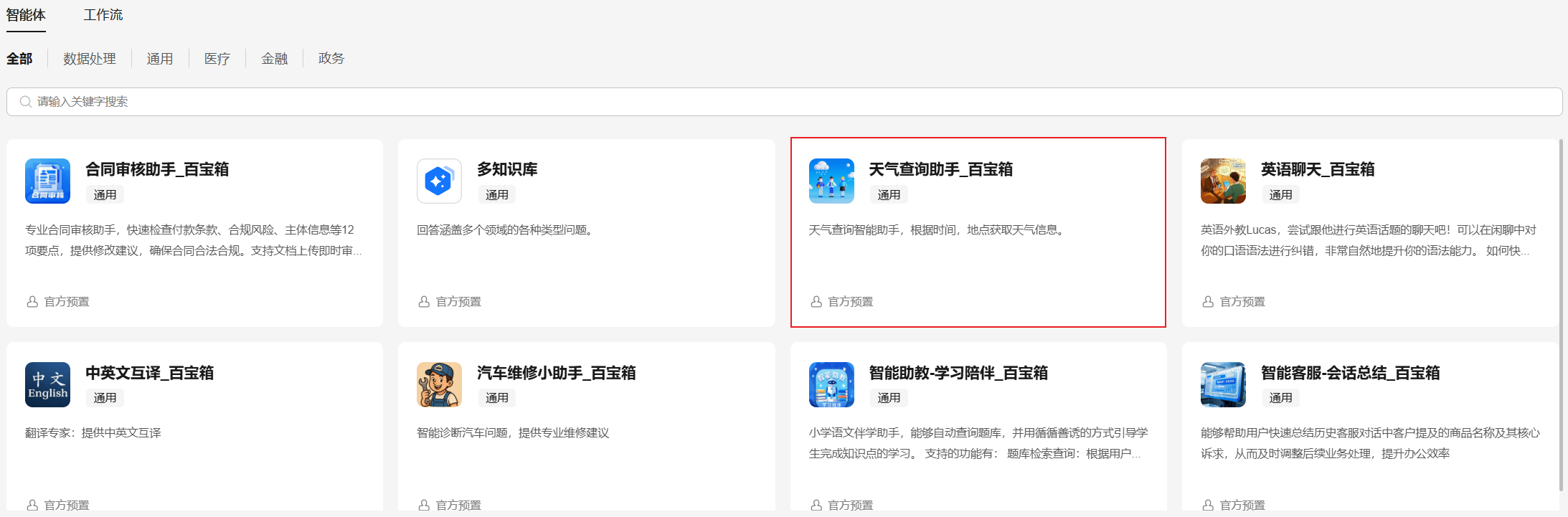Viewport: 1568px width, 517px height.
Task: Click the user icon on 英语聊天 card
Action: pos(1208,302)
